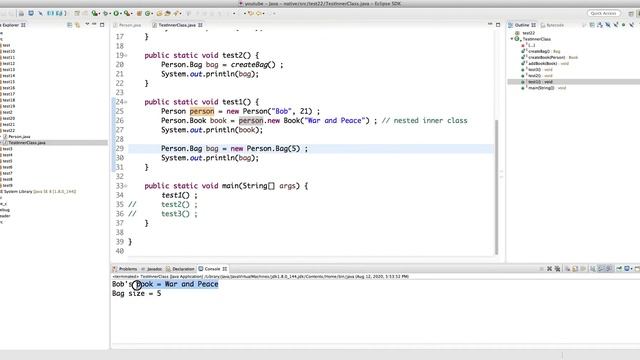Collapse the main method fold marker on line 33
This screenshot has height=360, width=640.
pyautogui.click(x=126, y=186)
